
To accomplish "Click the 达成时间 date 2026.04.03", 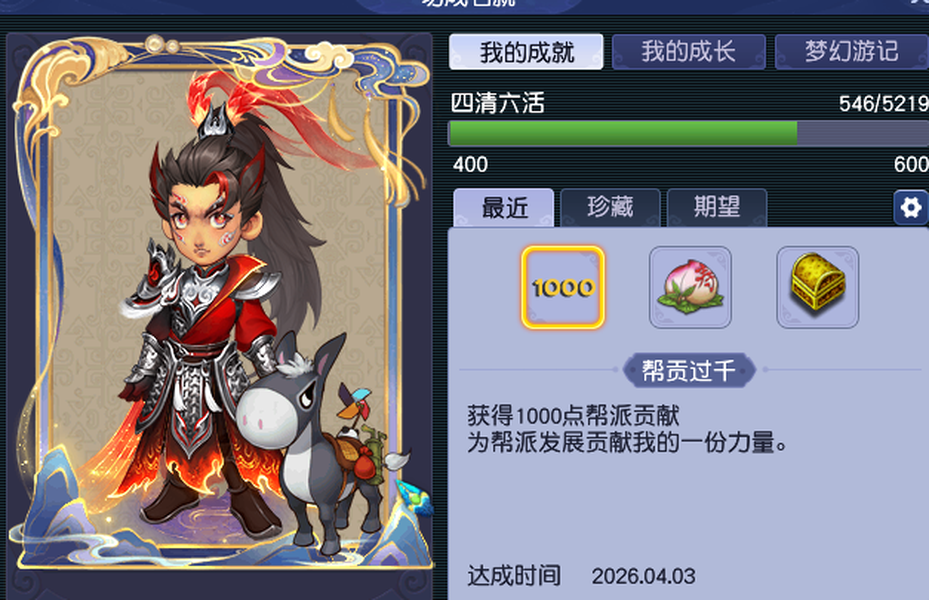I will pos(643,576).
